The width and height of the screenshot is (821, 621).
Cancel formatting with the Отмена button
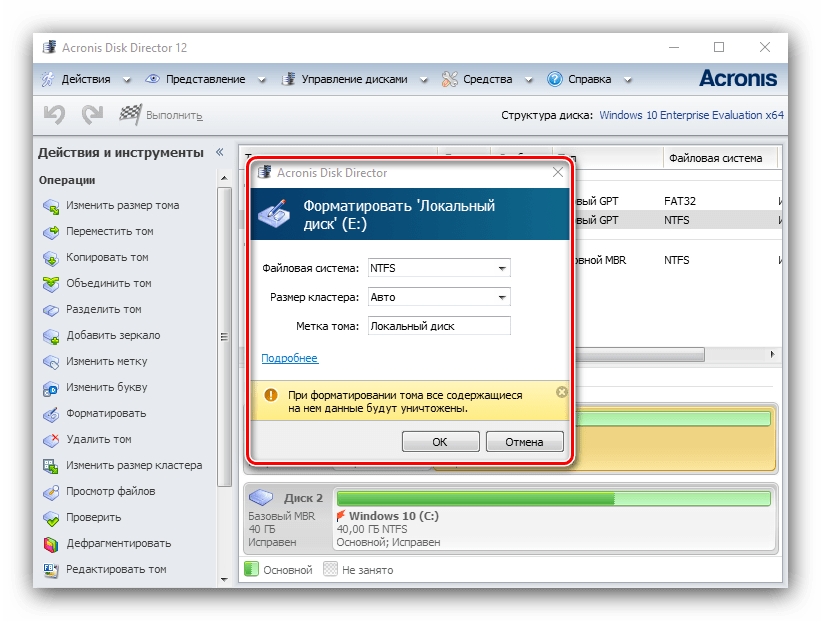[x=524, y=441]
